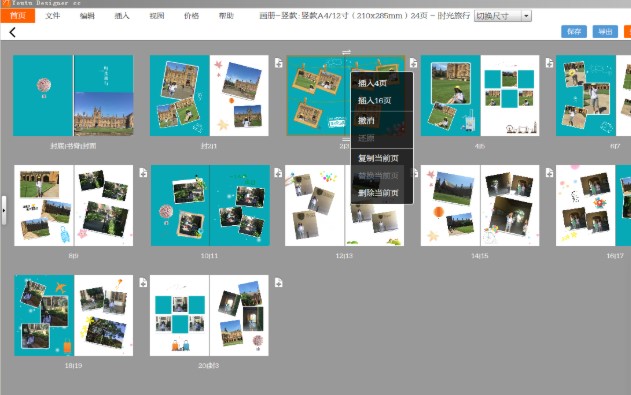Click the 12|13 page label
This screenshot has width=631, height=395.
coord(344,255)
